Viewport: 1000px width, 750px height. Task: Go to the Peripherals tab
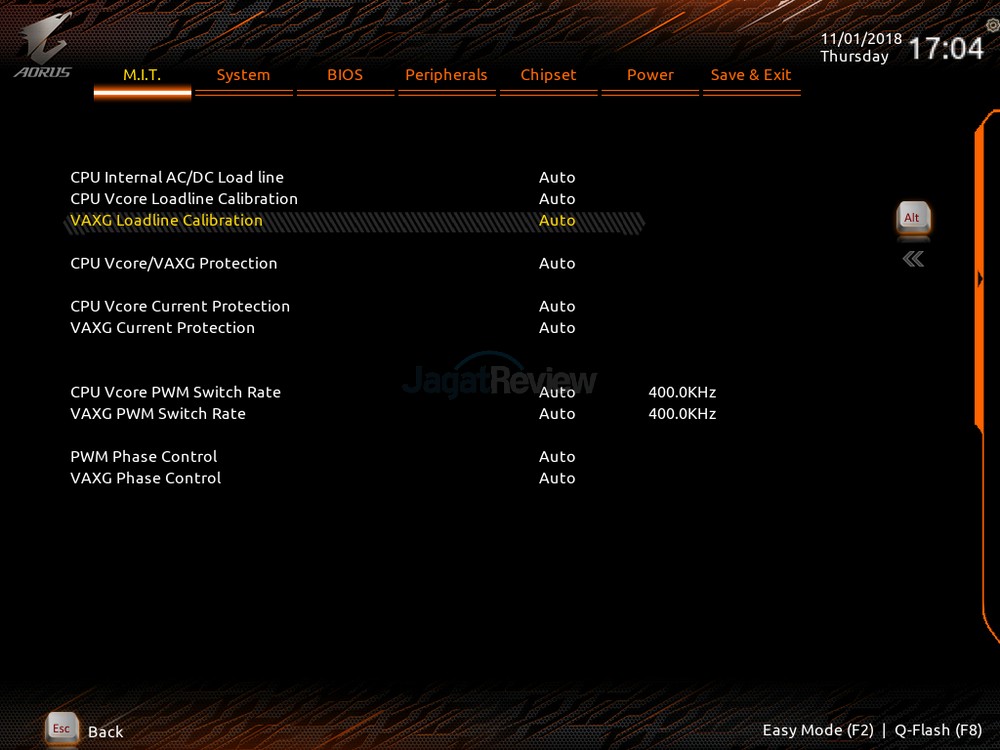446,75
